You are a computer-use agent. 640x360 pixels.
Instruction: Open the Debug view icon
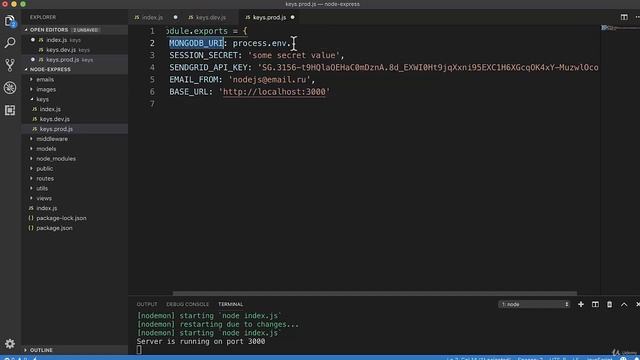[x=10, y=87]
